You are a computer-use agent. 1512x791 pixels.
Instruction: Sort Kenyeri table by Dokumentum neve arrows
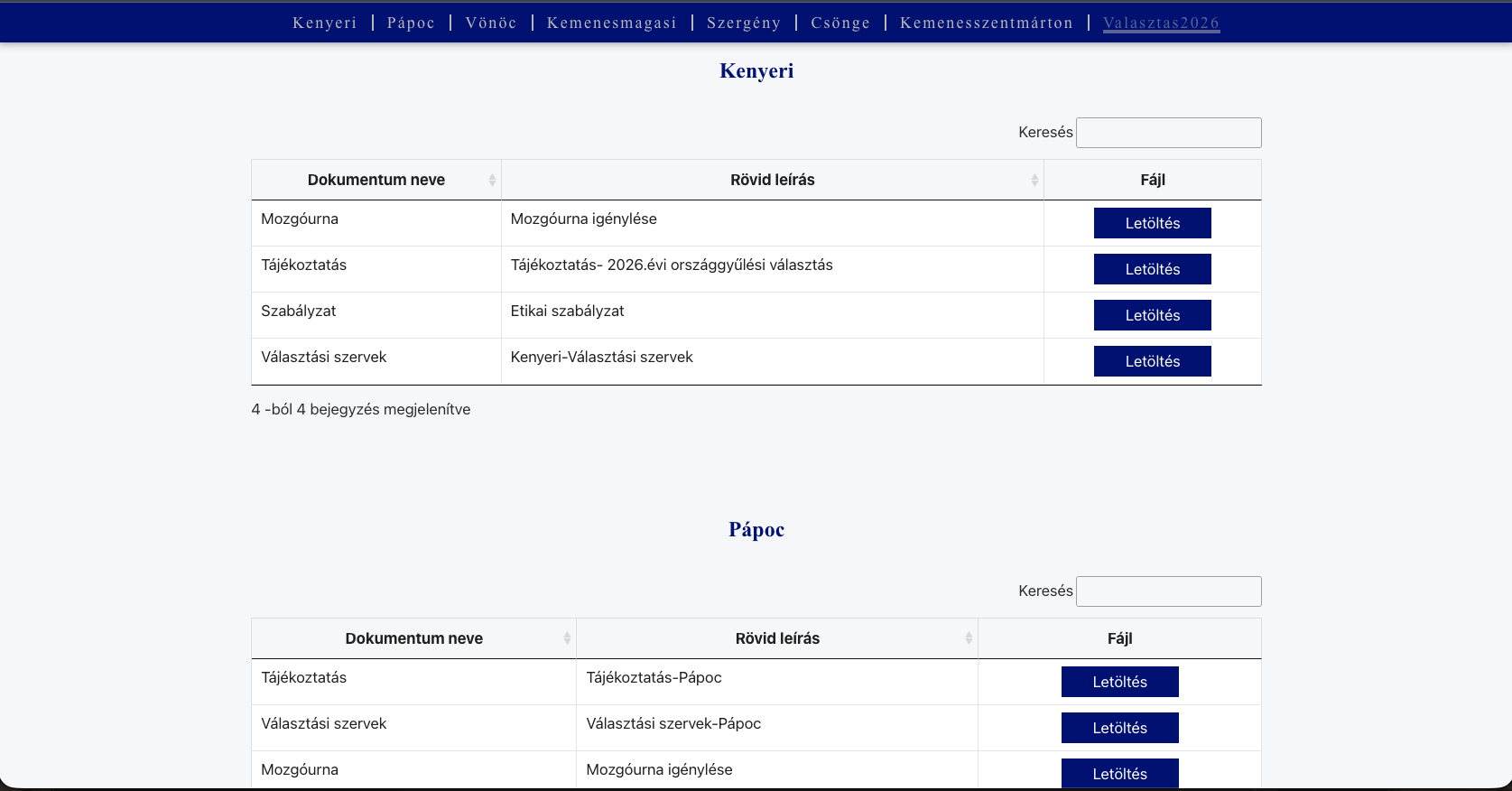[x=492, y=180]
